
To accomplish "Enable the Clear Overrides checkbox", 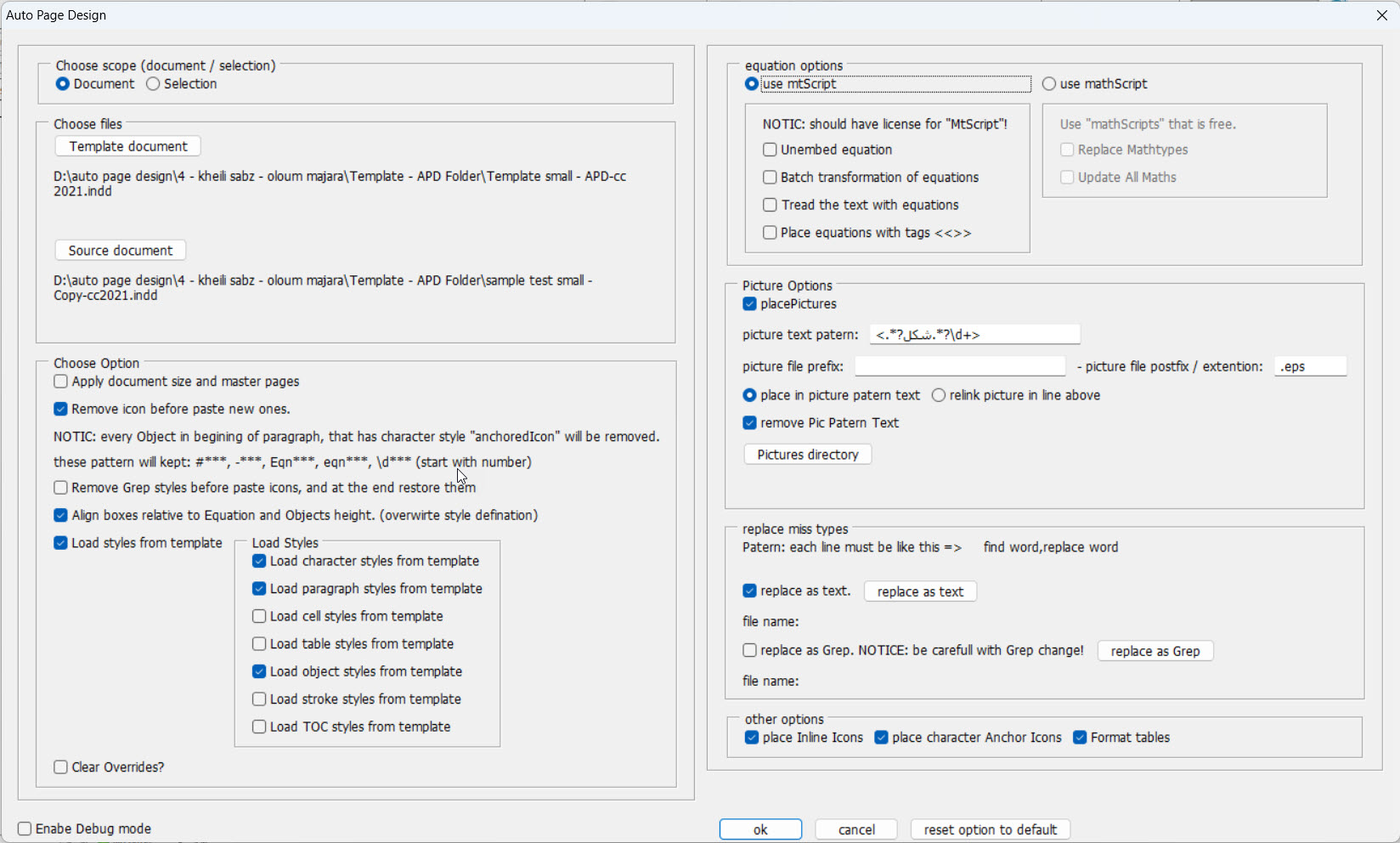I will point(61,767).
